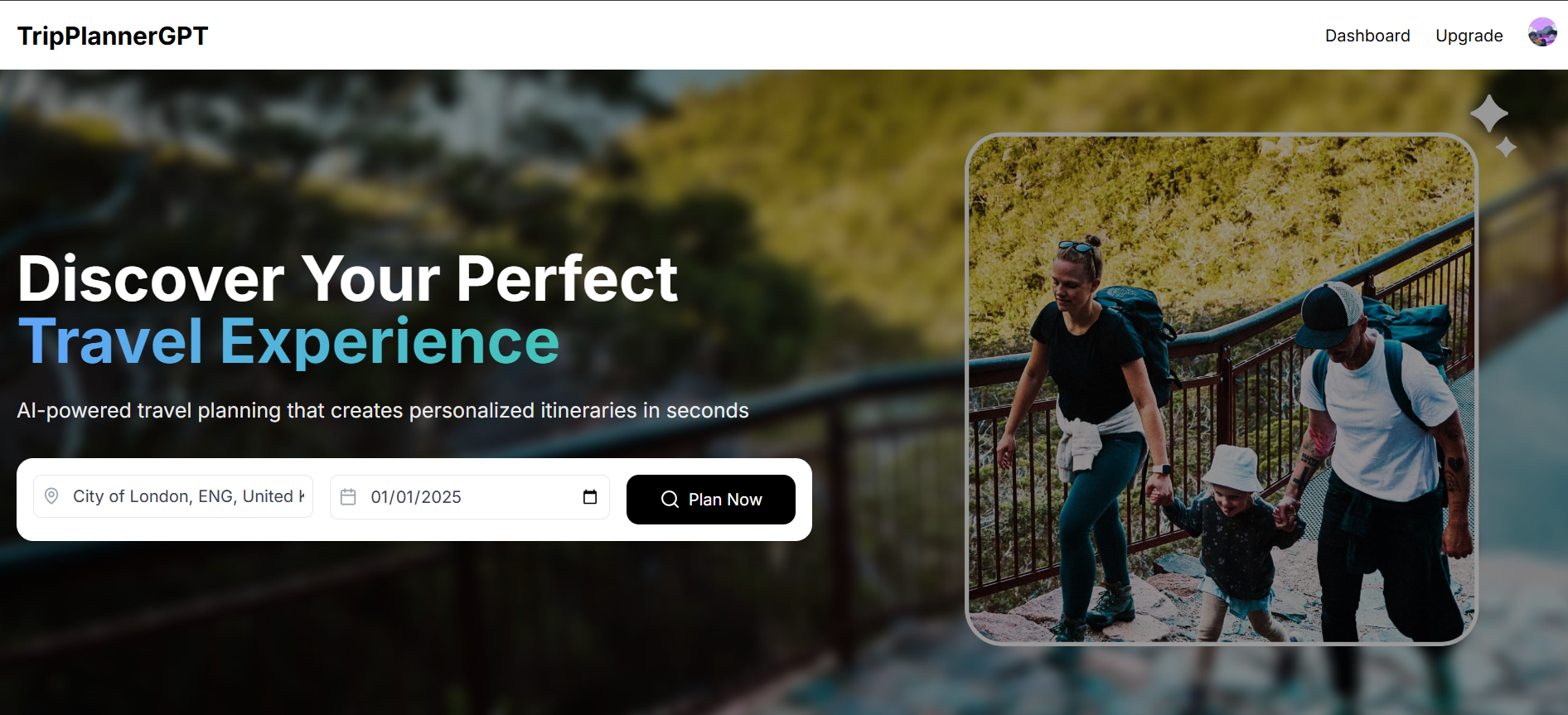Click the magnifier icon in Plan Now
1568x715 pixels.
click(x=670, y=500)
